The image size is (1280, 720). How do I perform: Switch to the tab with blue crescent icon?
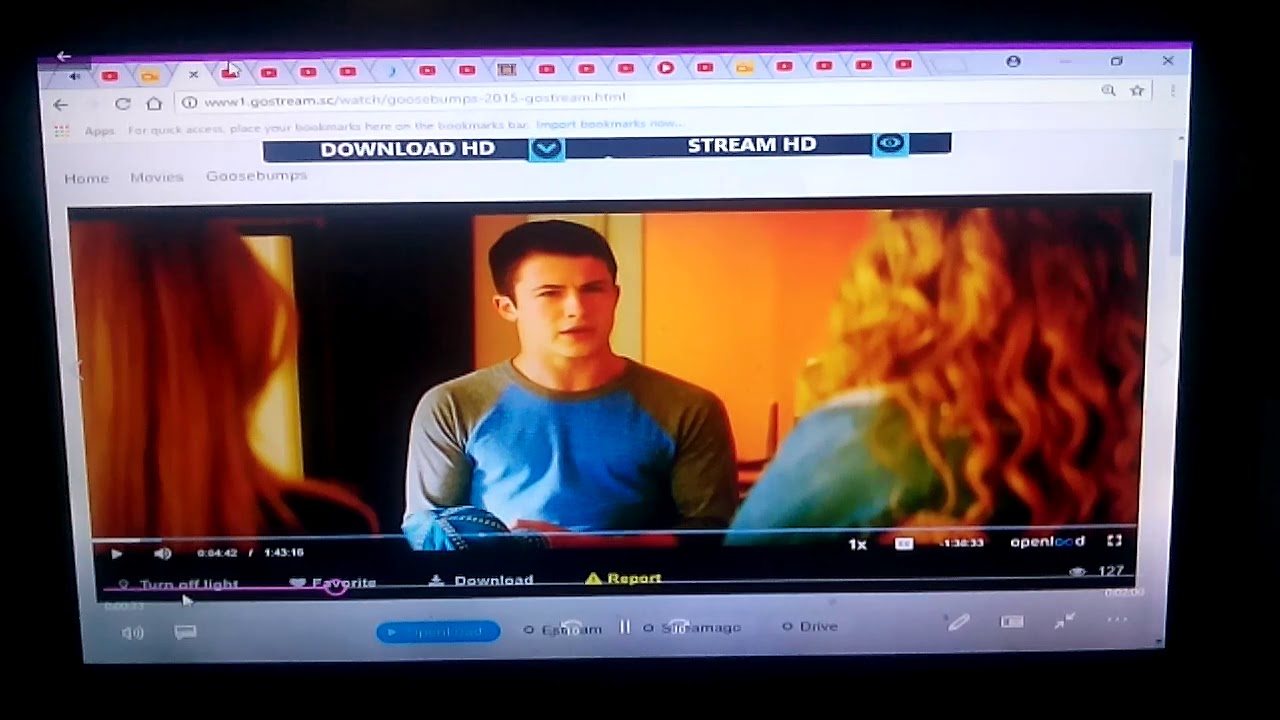click(391, 71)
